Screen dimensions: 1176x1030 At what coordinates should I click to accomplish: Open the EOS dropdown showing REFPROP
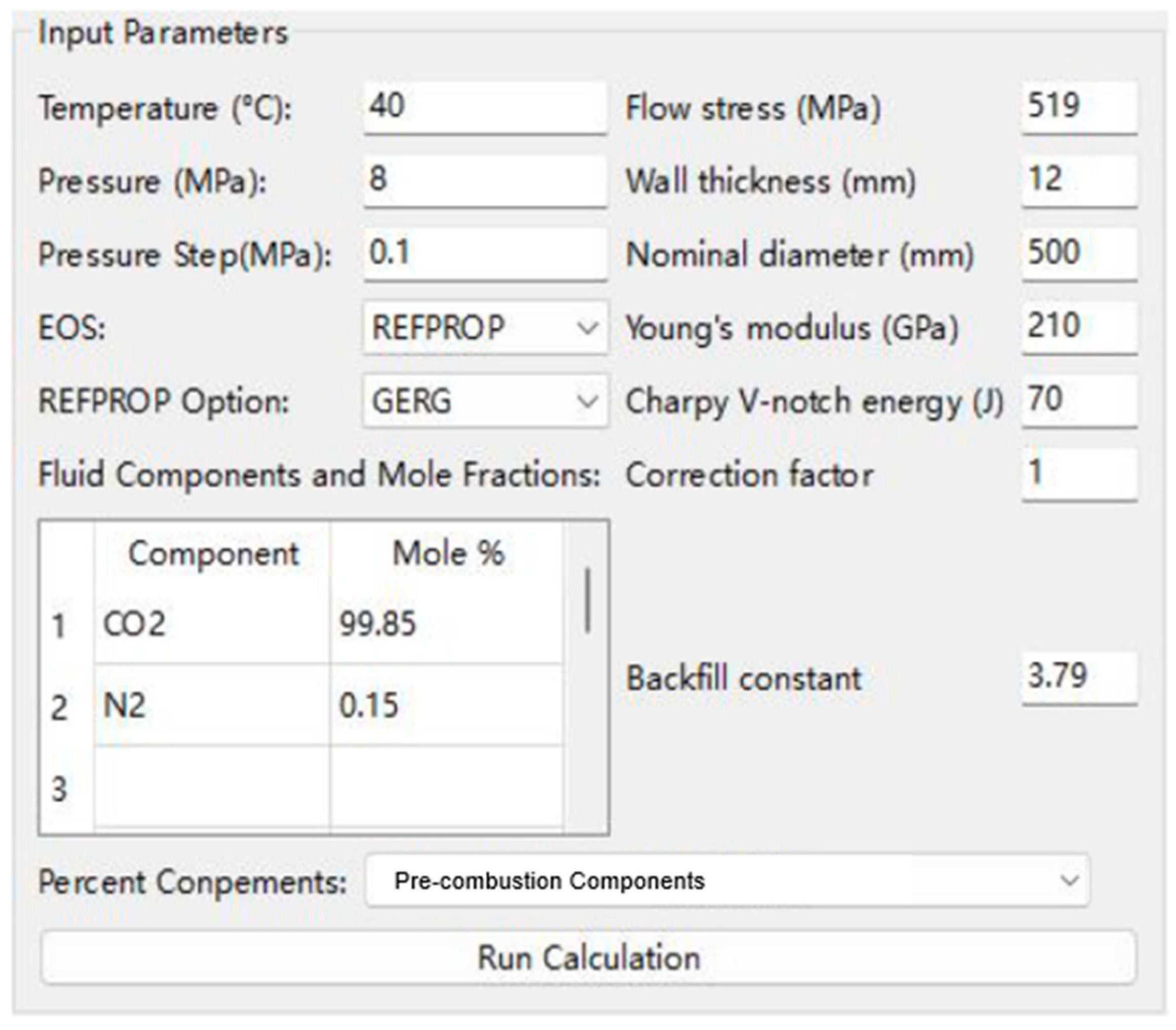[x=484, y=328]
